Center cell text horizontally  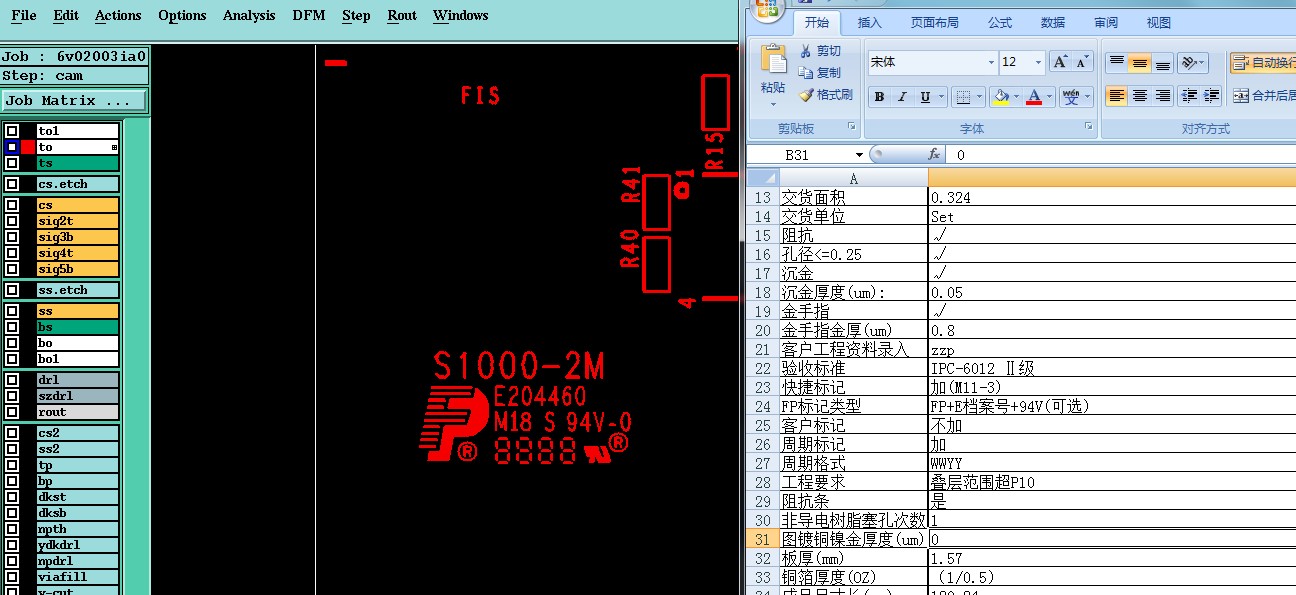(x=1140, y=96)
